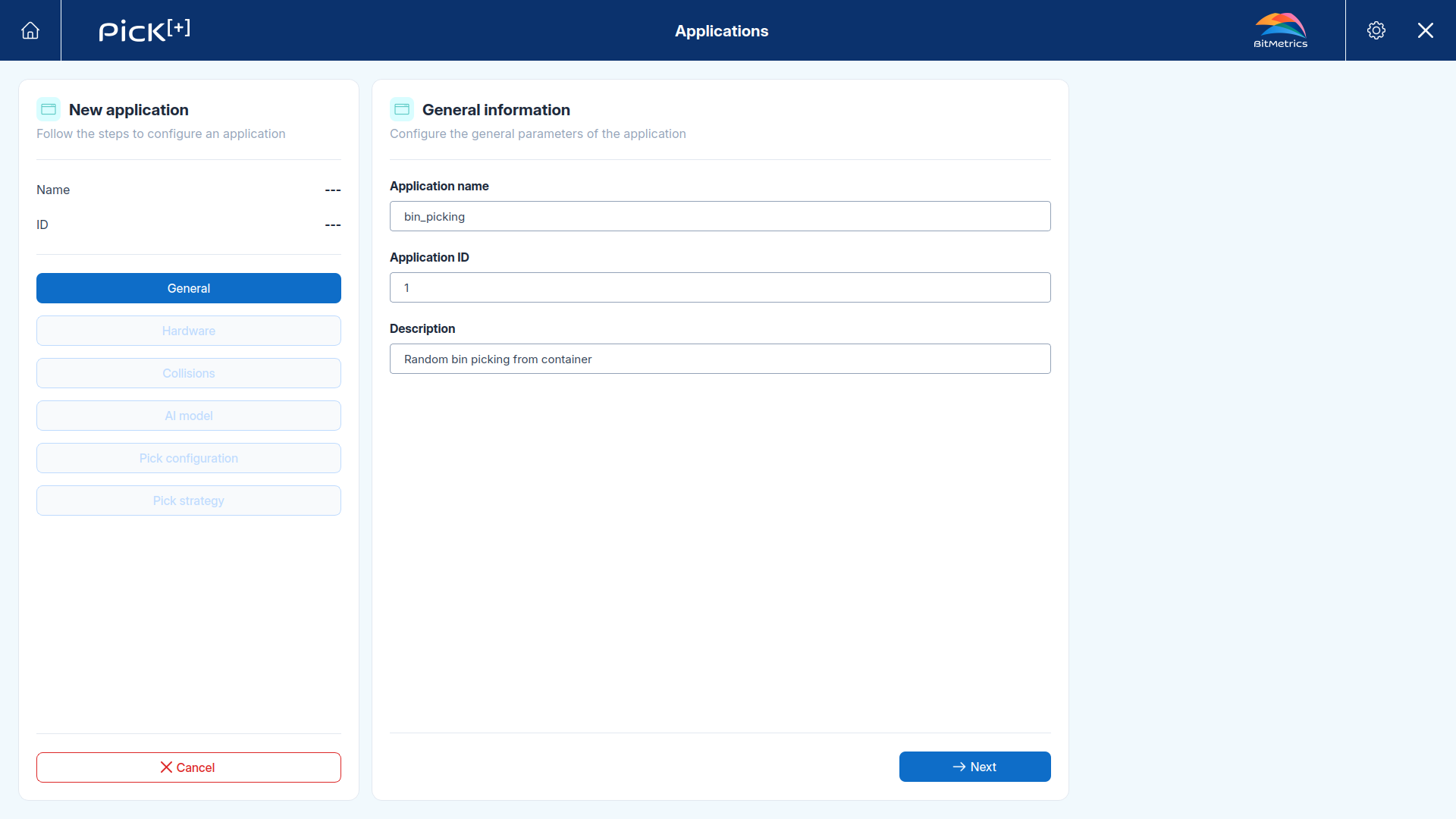Click the 'Application name' label
The image size is (1456, 819).
pos(439,186)
